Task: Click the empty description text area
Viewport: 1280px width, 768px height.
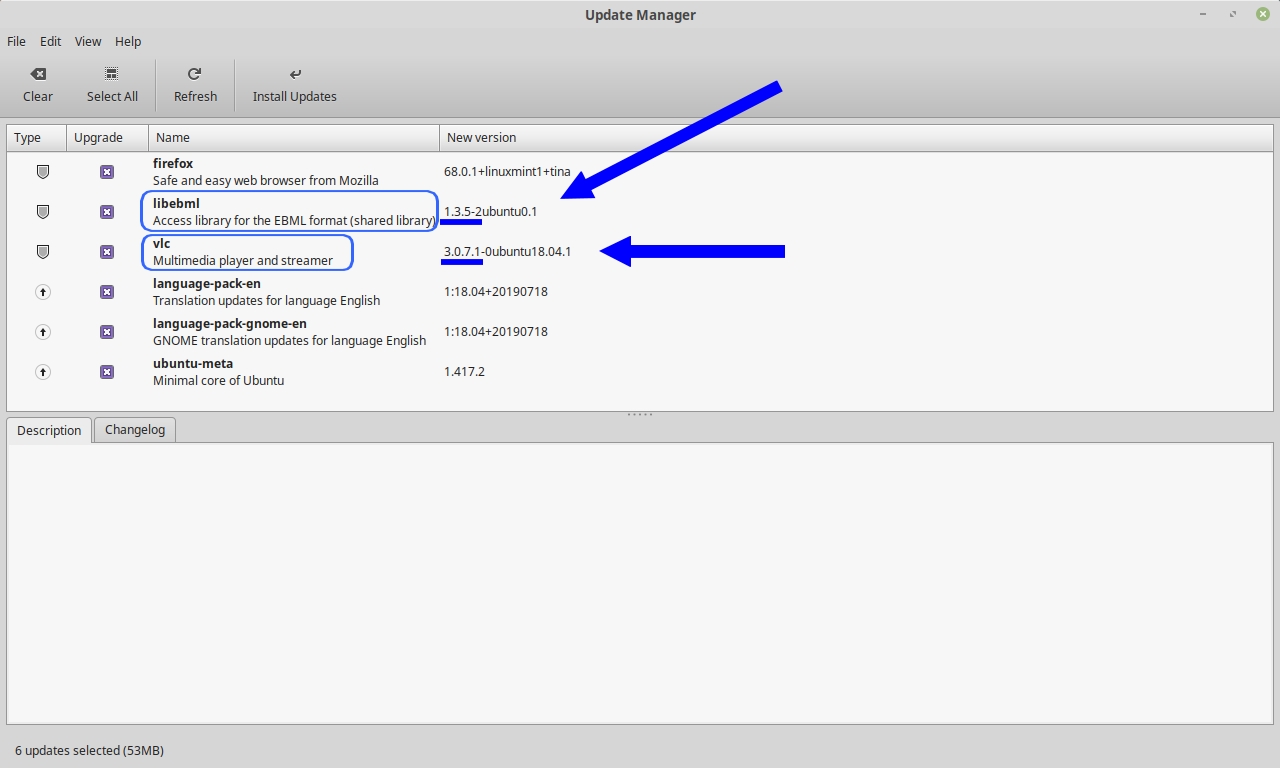Action: point(640,583)
